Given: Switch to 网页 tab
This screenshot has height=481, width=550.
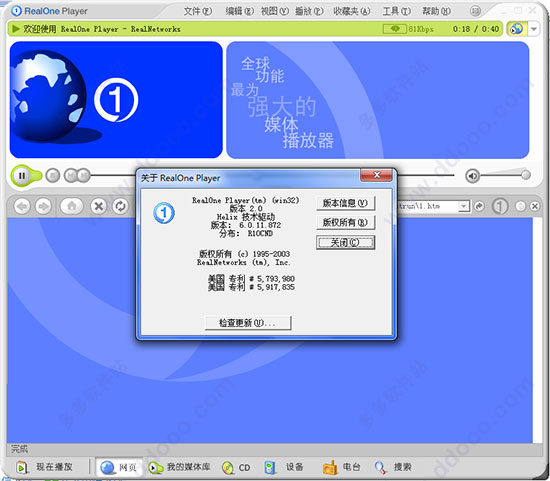Looking at the screenshot, I should point(119,467).
